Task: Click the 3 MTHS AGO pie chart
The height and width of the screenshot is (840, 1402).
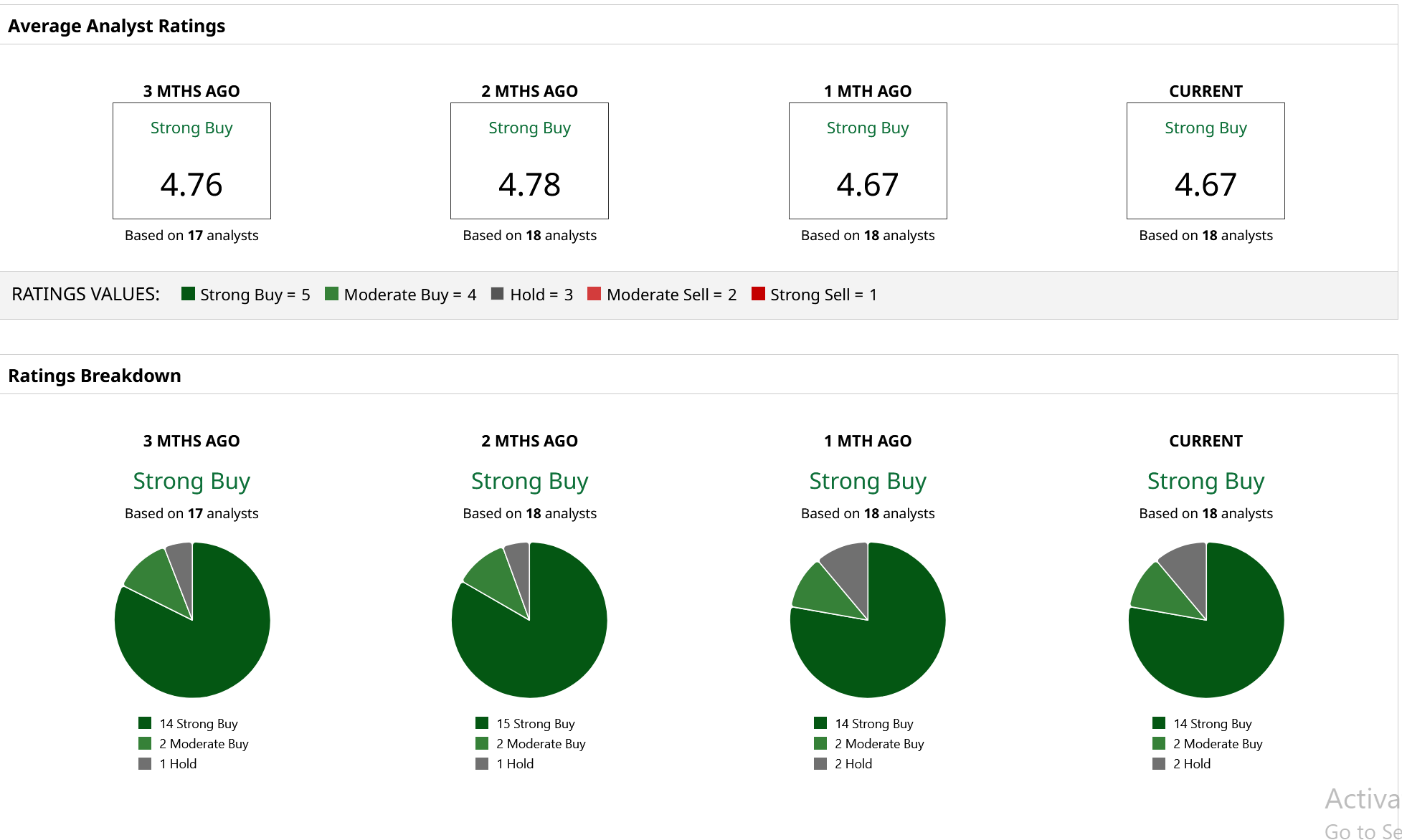Action: coord(192,620)
